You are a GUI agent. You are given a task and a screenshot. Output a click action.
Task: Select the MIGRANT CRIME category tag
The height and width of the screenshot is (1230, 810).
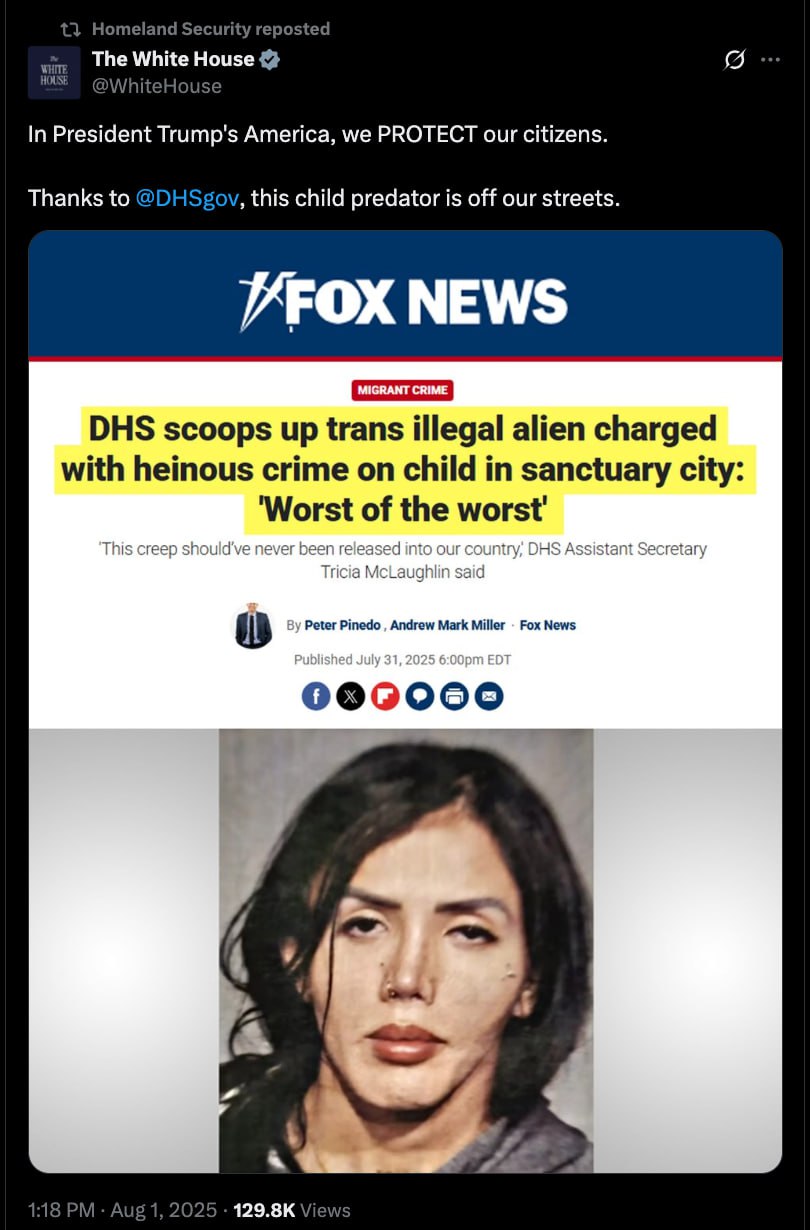[403, 389]
